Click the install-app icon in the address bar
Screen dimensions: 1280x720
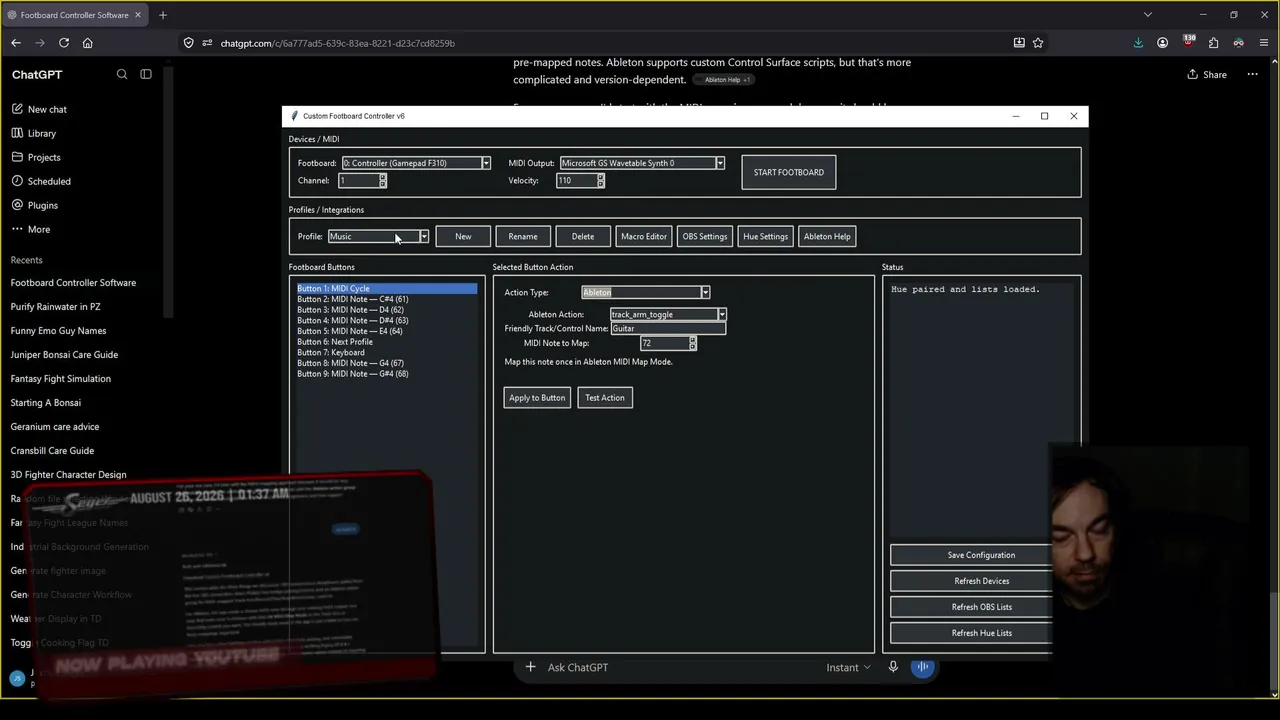(x=1019, y=43)
